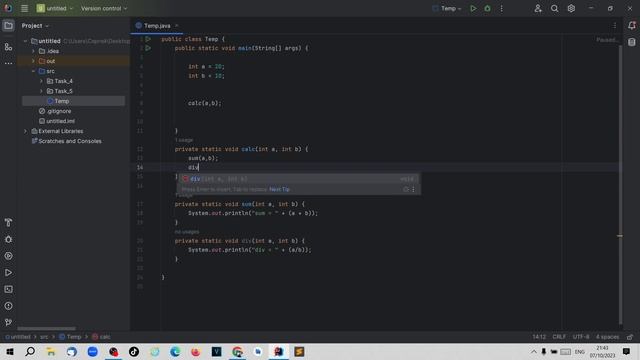Open the Problems tool window
The width and height of the screenshot is (640, 360).
click(8, 306)
